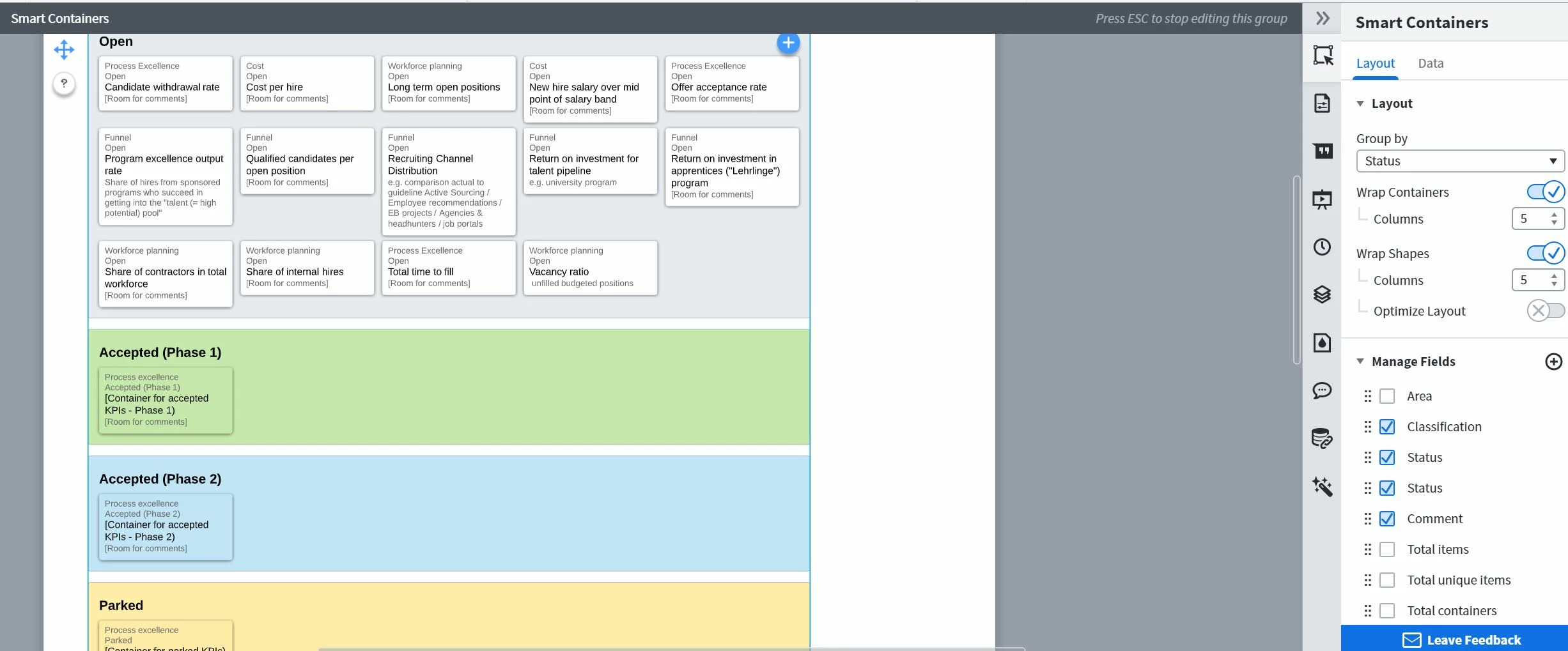Select the Accepted (Phase 2) container heading
The height and width of the screenshot is (651, 1568).
tap(160, 479)
